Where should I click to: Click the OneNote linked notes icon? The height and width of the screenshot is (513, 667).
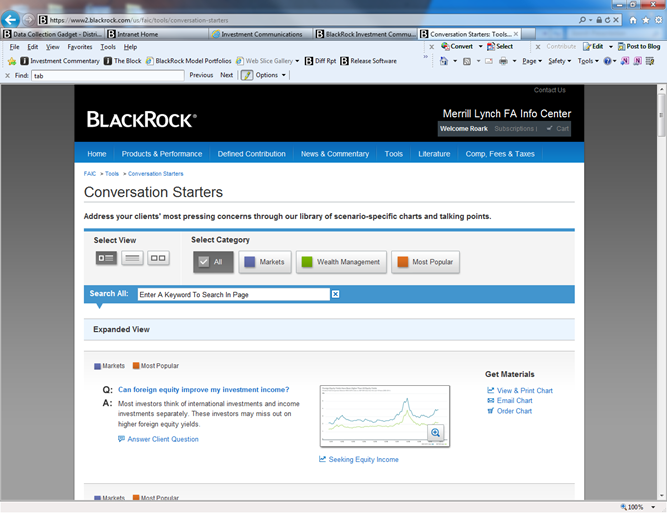637,61
